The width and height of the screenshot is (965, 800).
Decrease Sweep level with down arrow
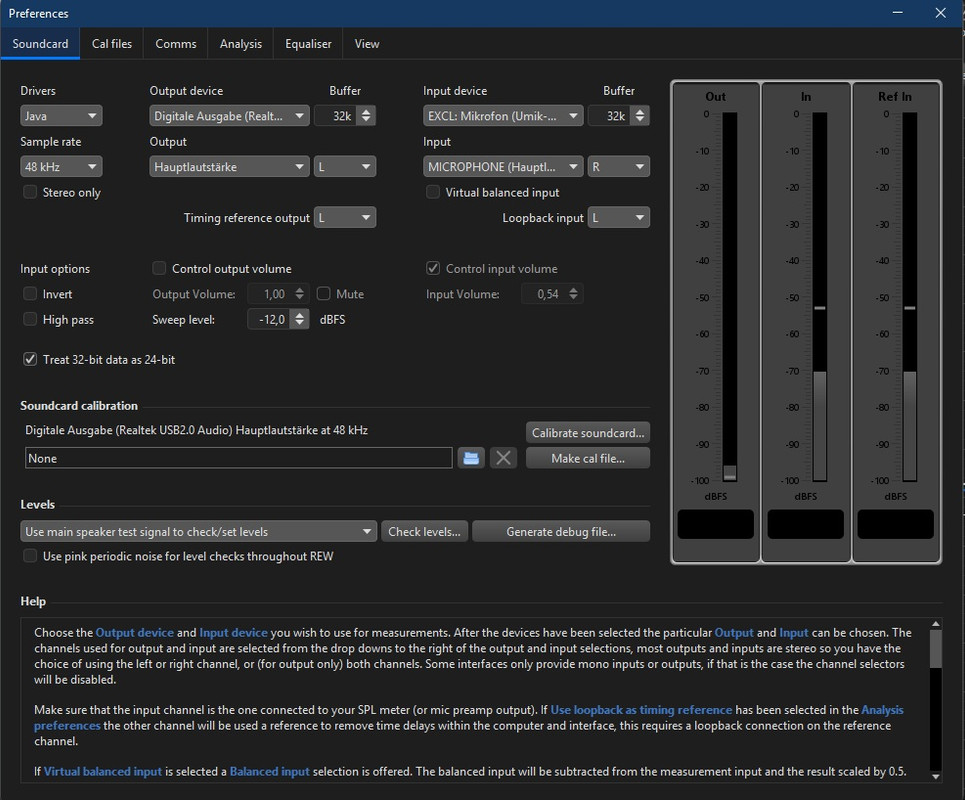300,323
